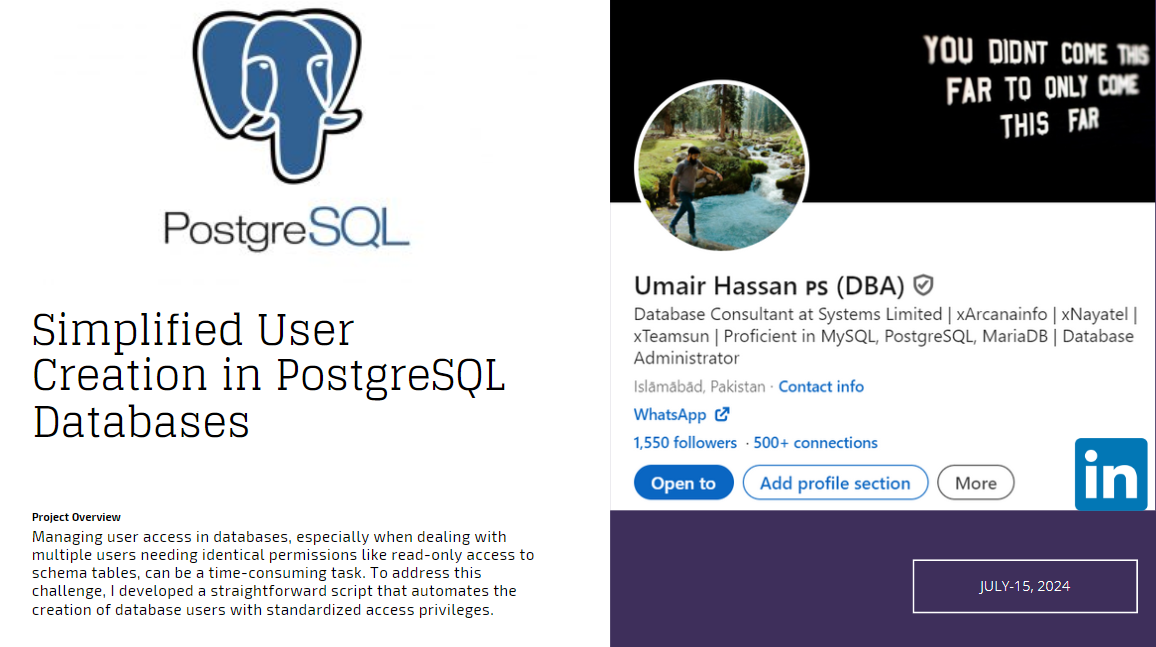Open Umair Hassan's profile photo
This screenshot has height=647, width=1156.
(x=719, y=166)
